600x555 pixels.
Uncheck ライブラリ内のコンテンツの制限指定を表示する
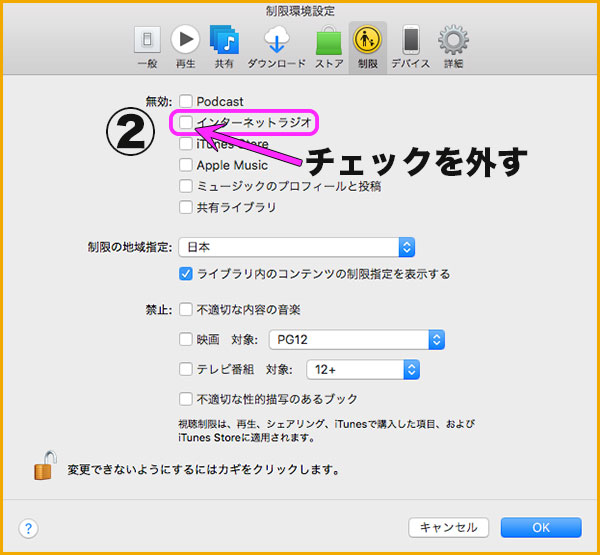coord(186,274)
